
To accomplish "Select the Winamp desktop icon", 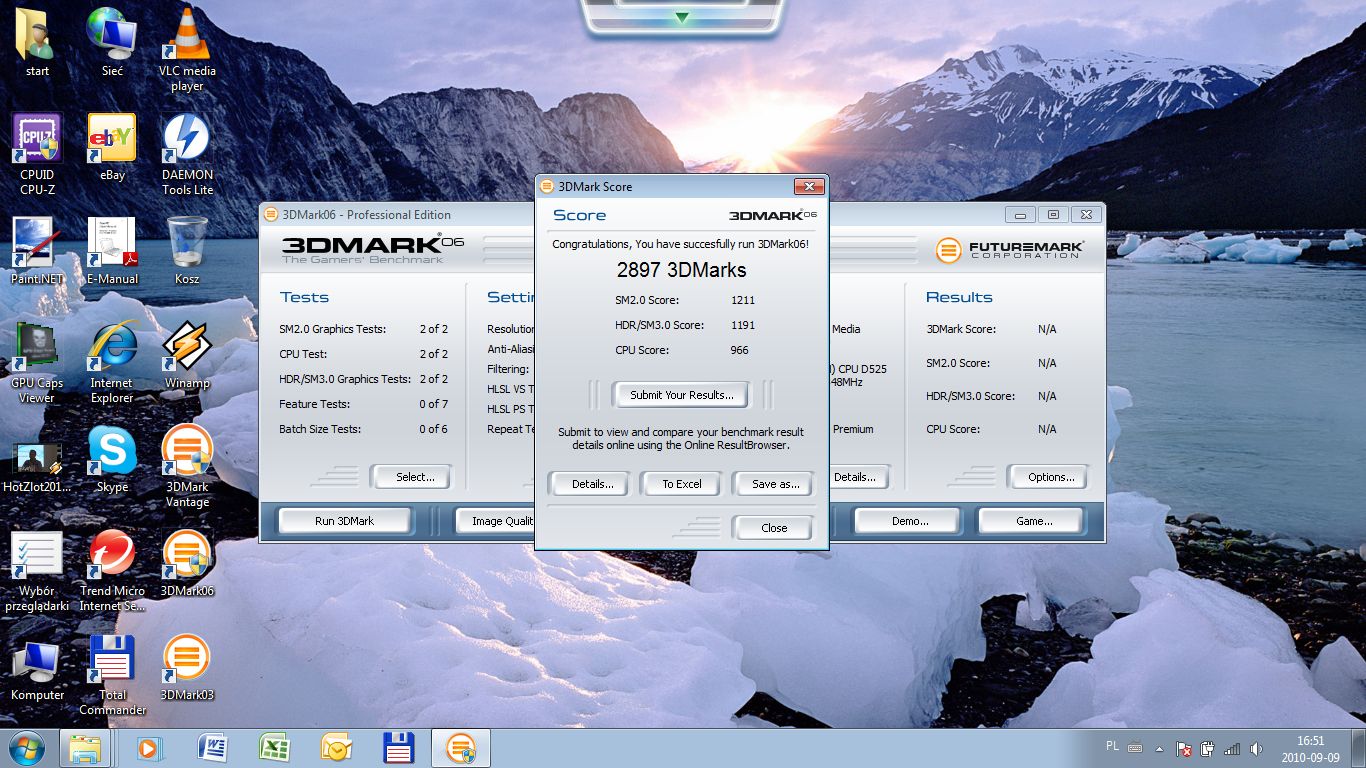I will (x=187, y=355).
